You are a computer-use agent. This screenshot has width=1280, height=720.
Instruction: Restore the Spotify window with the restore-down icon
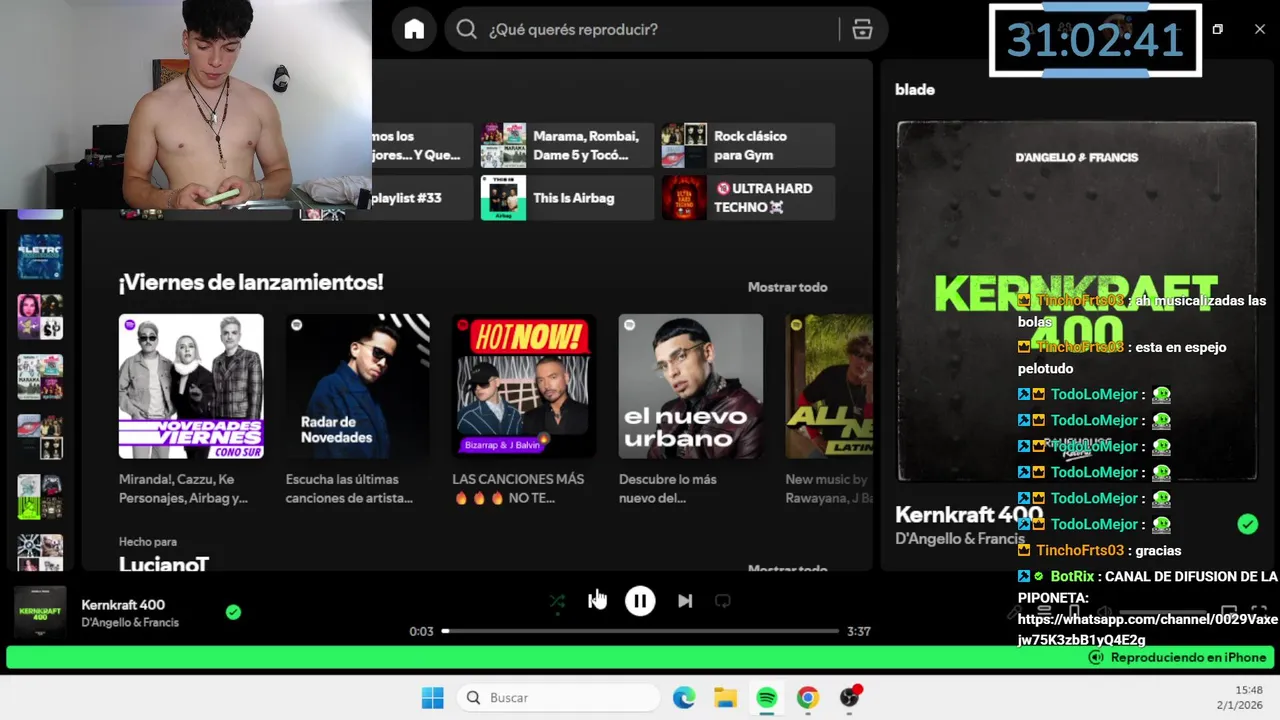pyautogui.click(x=1217, y=29)
